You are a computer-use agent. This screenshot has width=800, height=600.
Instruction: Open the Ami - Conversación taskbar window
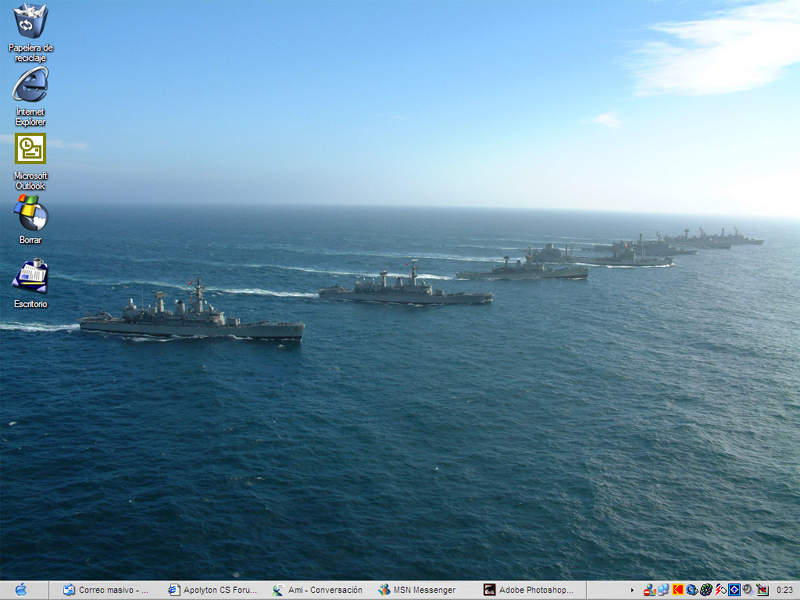(318, 590)
